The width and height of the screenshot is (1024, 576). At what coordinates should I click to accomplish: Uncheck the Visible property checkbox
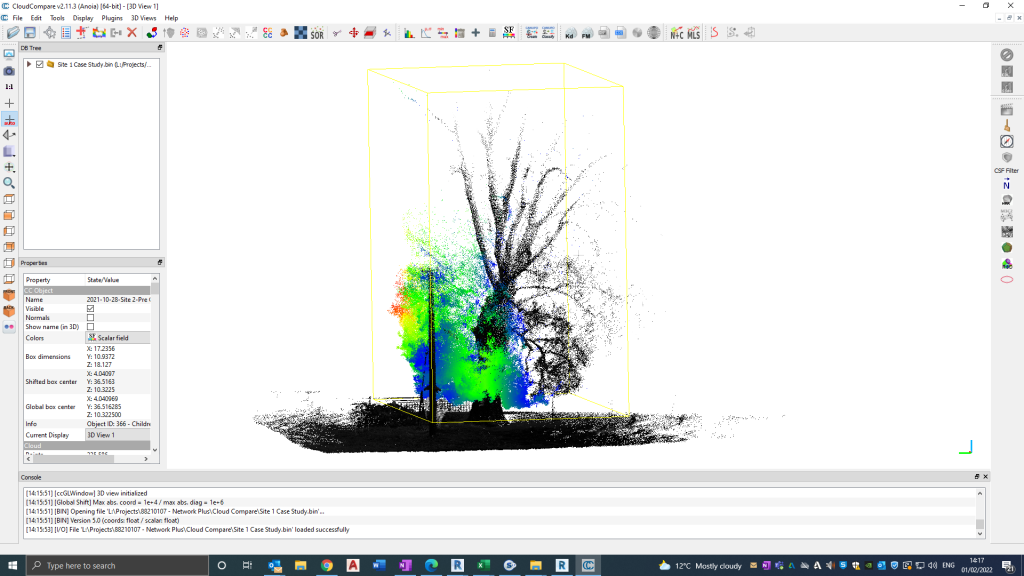pyautogui.click(x=91, y=309)
